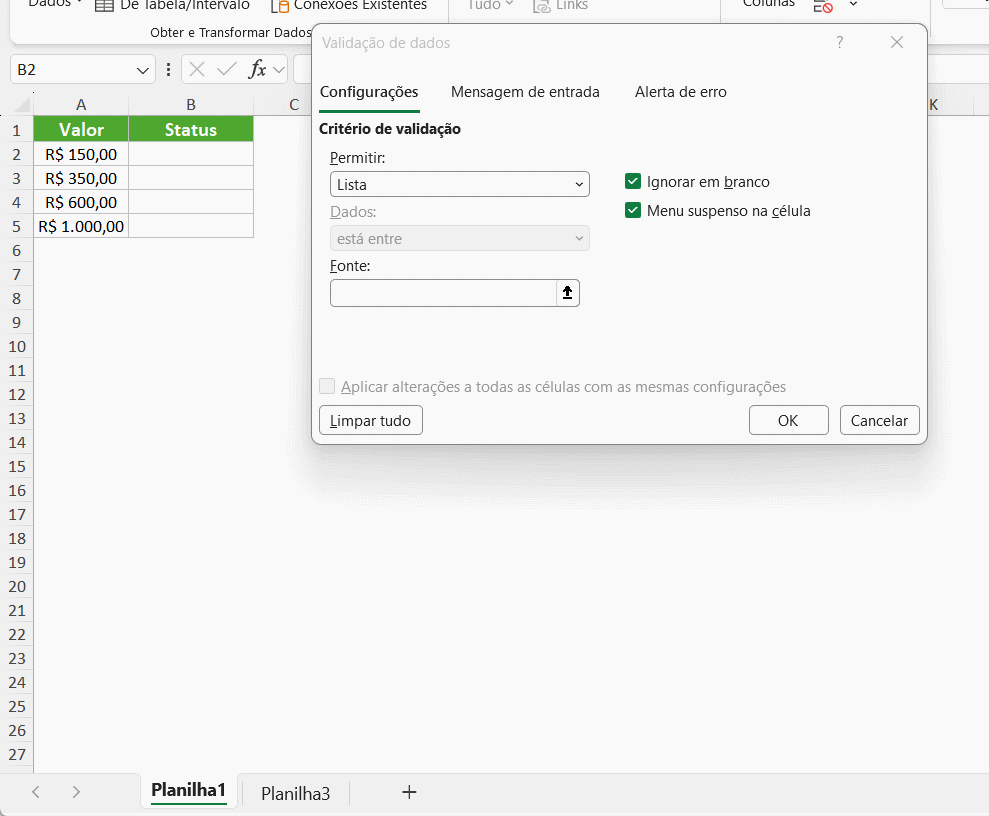
Task: Open Conexões Existentes
Action: pyautogui.click(x=348, y=6)
